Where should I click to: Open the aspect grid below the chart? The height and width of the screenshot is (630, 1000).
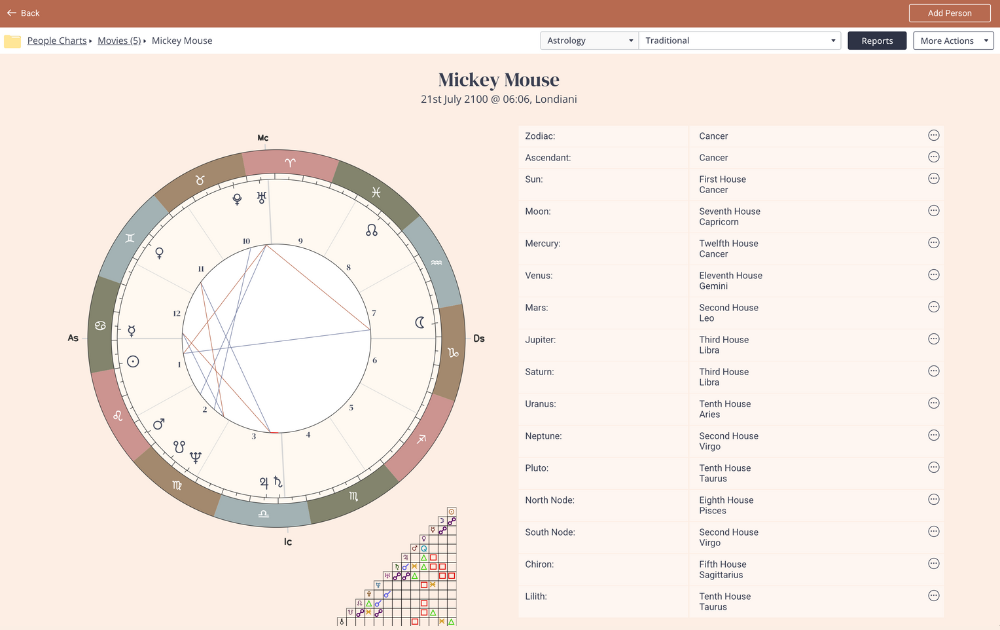point(397,567)
